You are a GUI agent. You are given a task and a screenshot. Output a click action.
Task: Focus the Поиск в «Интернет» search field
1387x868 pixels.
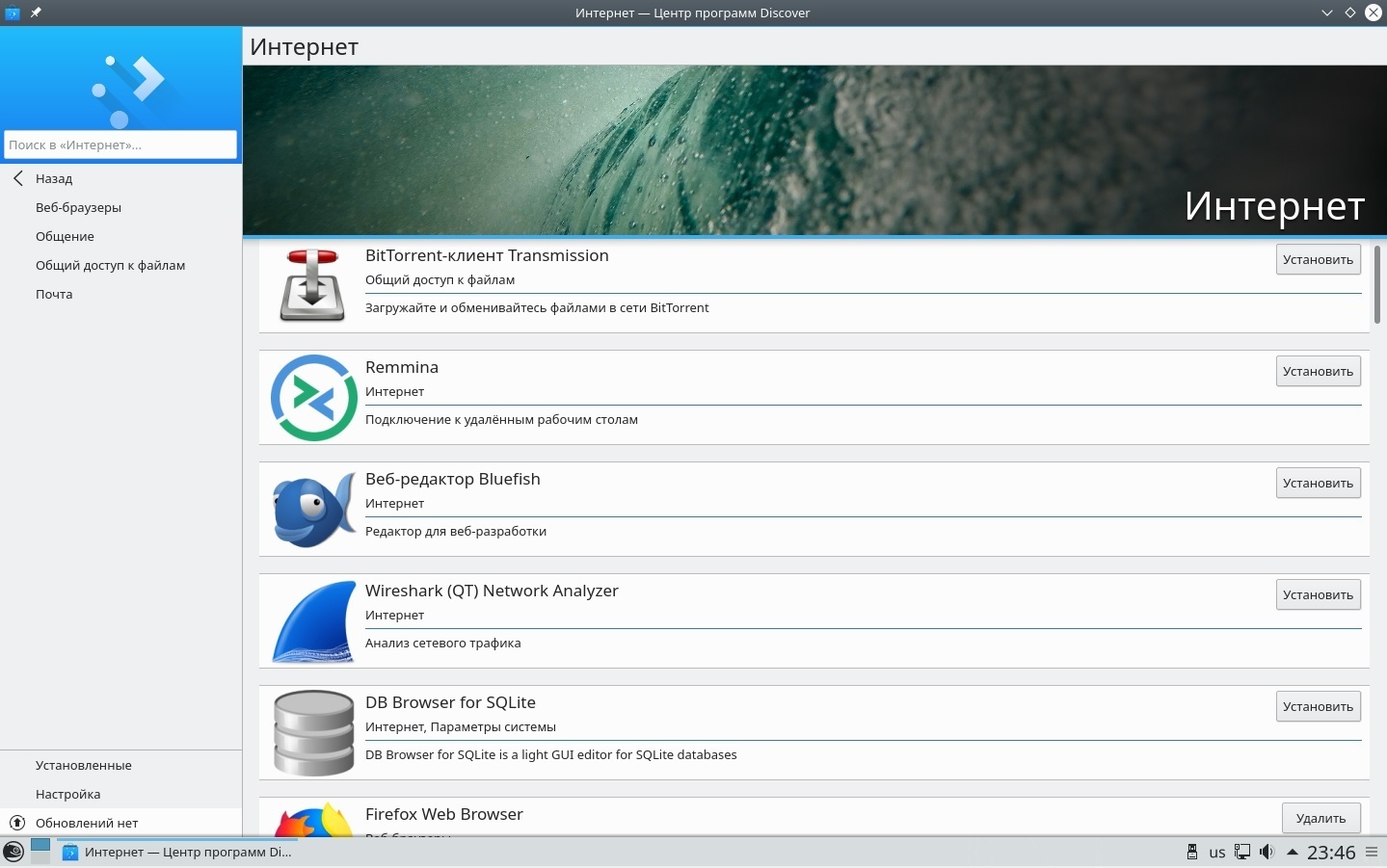coord(120,145)
